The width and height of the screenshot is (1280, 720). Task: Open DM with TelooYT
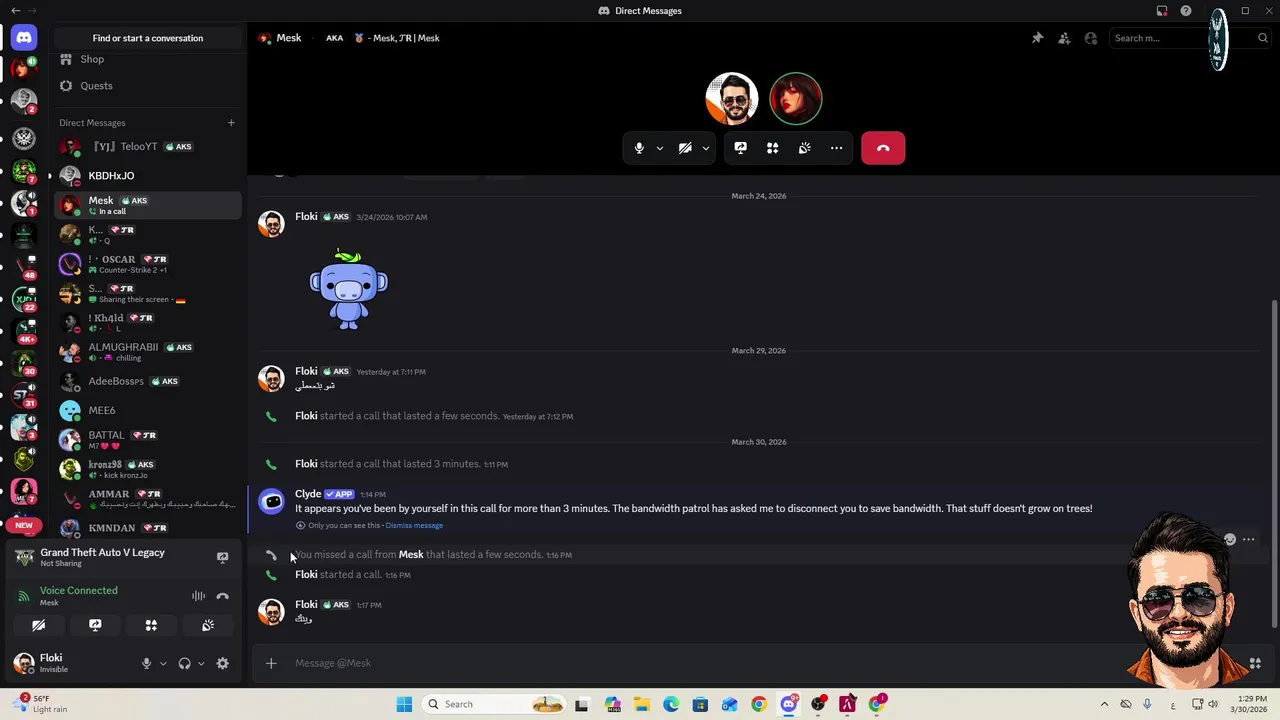pyautogui.click(x=148, y=147)
